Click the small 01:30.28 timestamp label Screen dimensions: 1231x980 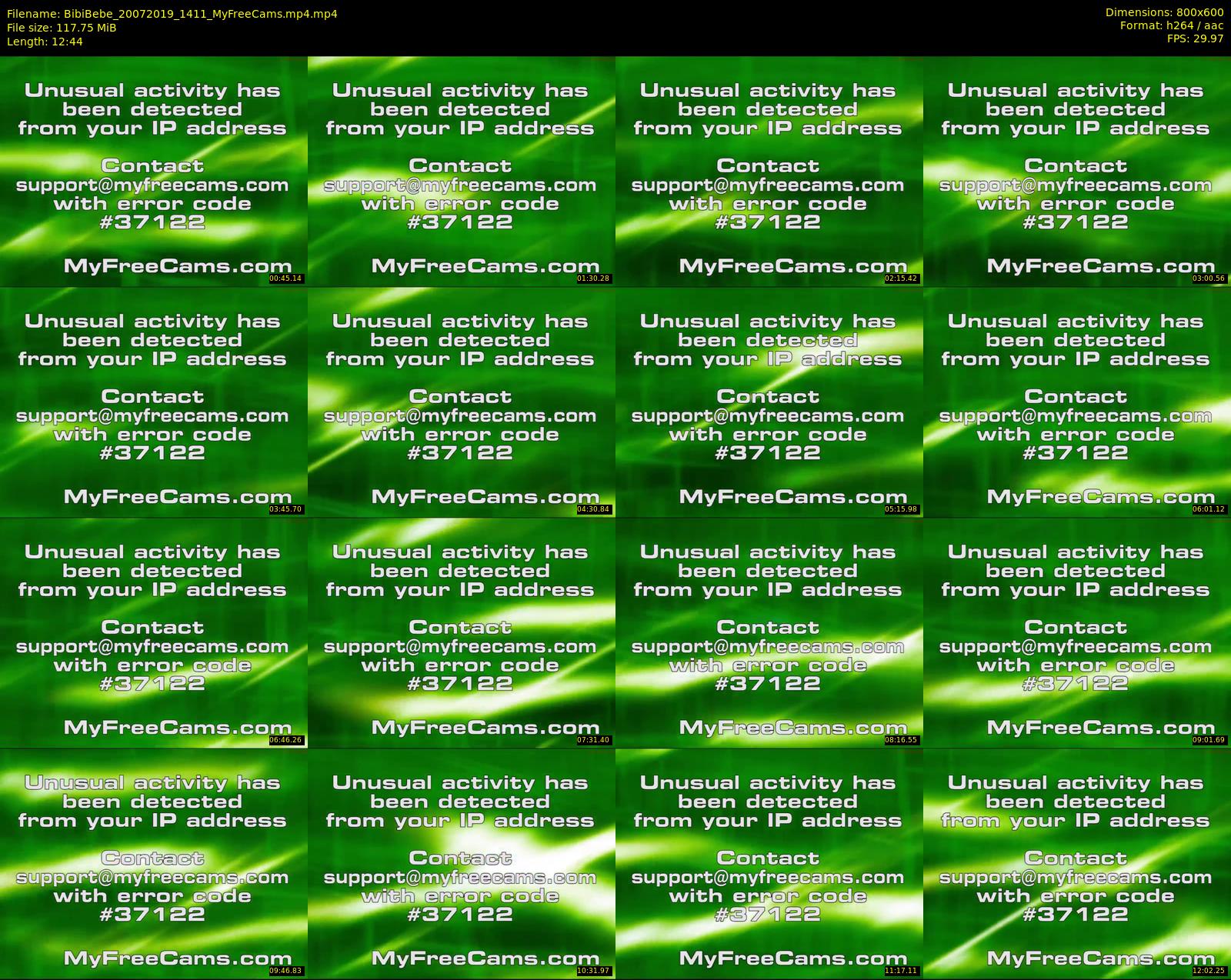(594, 278)
